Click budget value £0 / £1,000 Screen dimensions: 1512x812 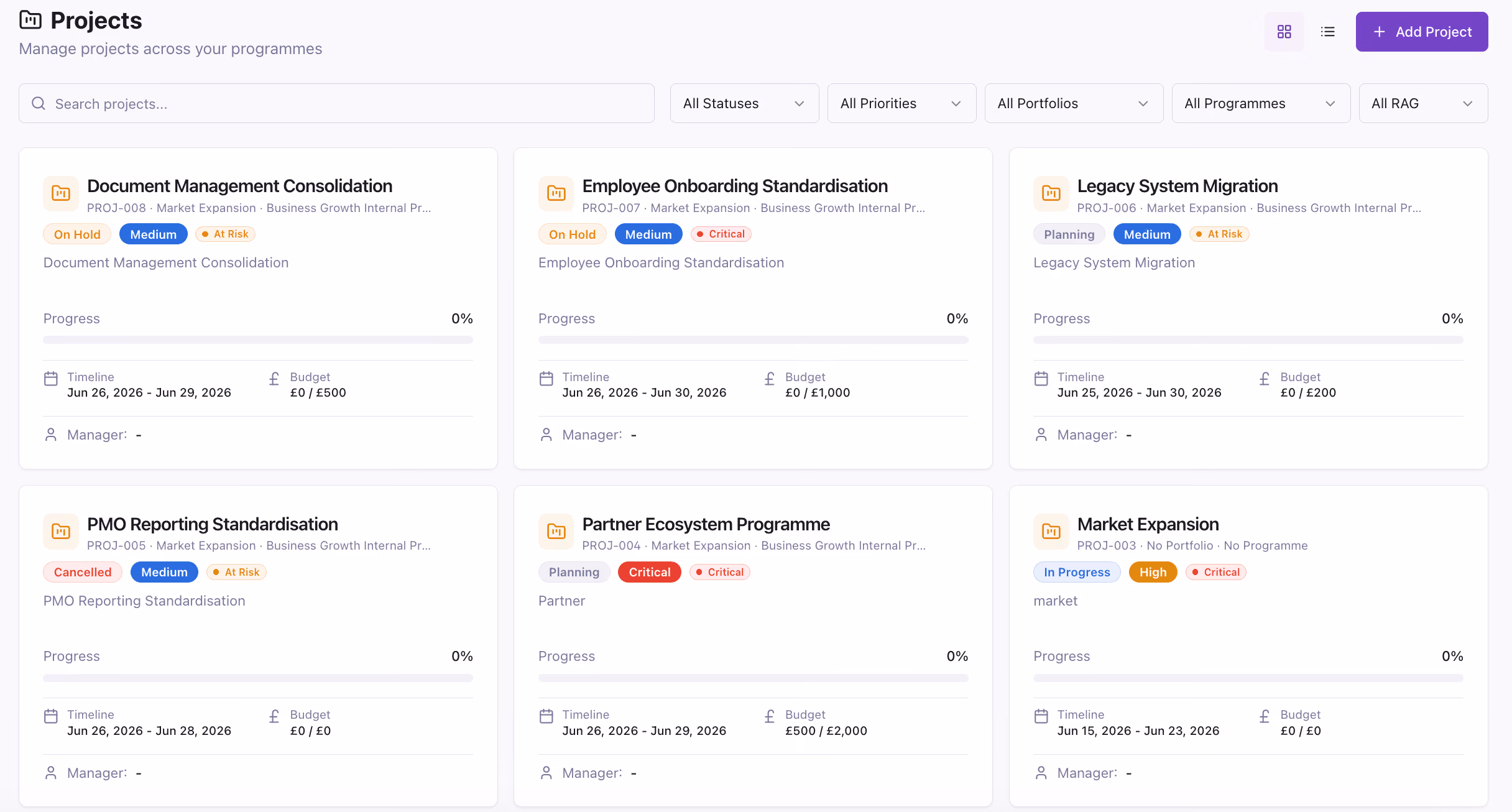(x=818, y=392)
